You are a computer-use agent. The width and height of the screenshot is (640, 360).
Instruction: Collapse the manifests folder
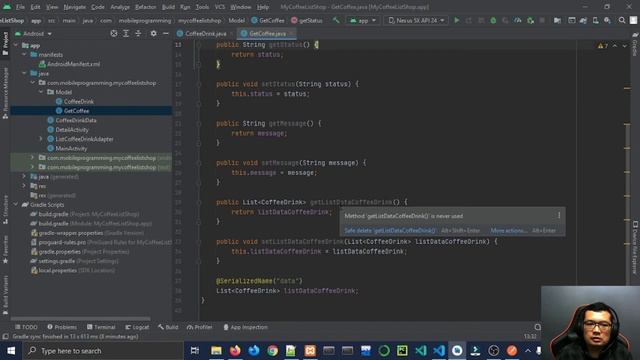pyautogui.click(x=24, y=55)
